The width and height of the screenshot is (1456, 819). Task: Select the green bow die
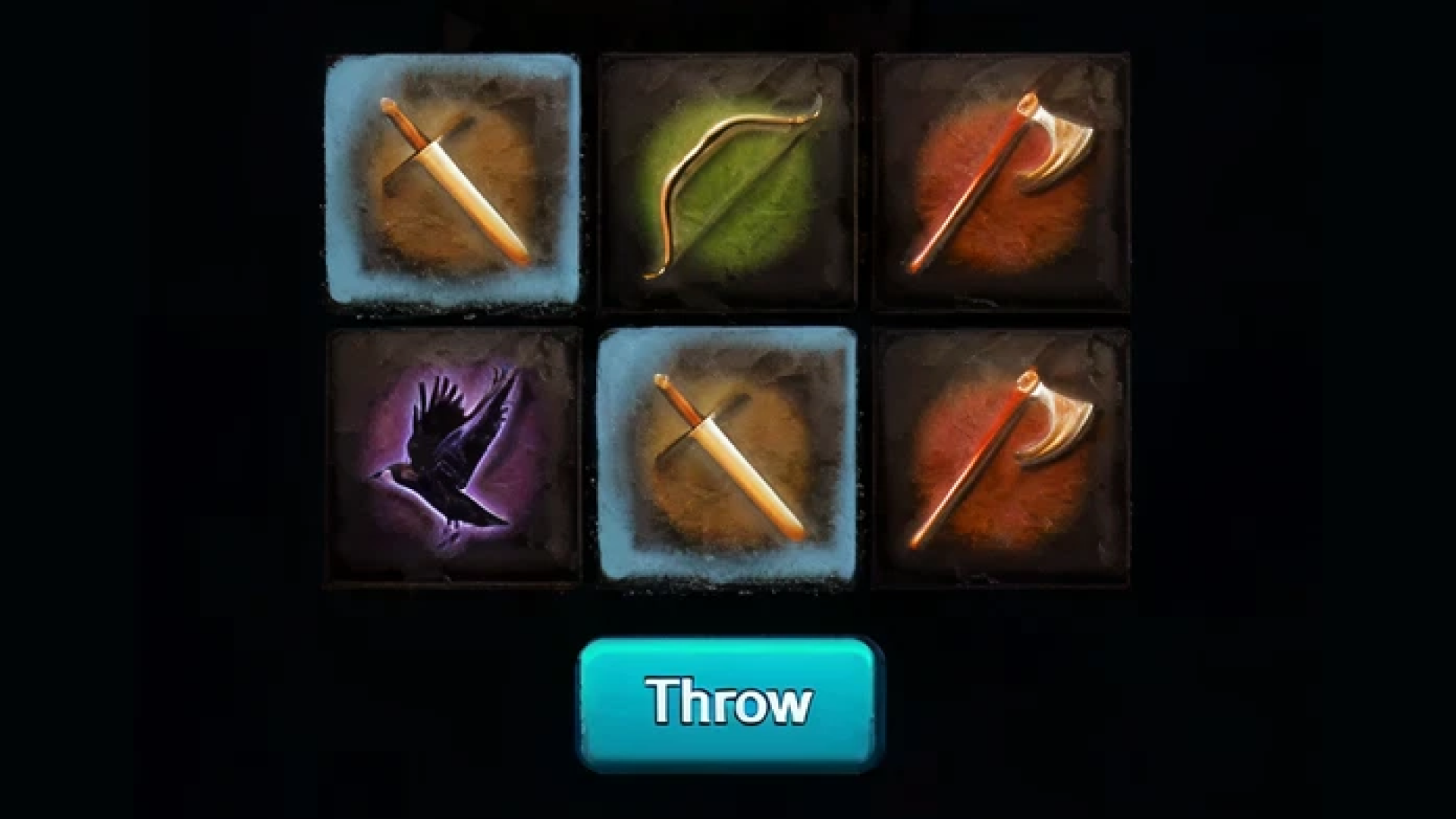[728, 182]
